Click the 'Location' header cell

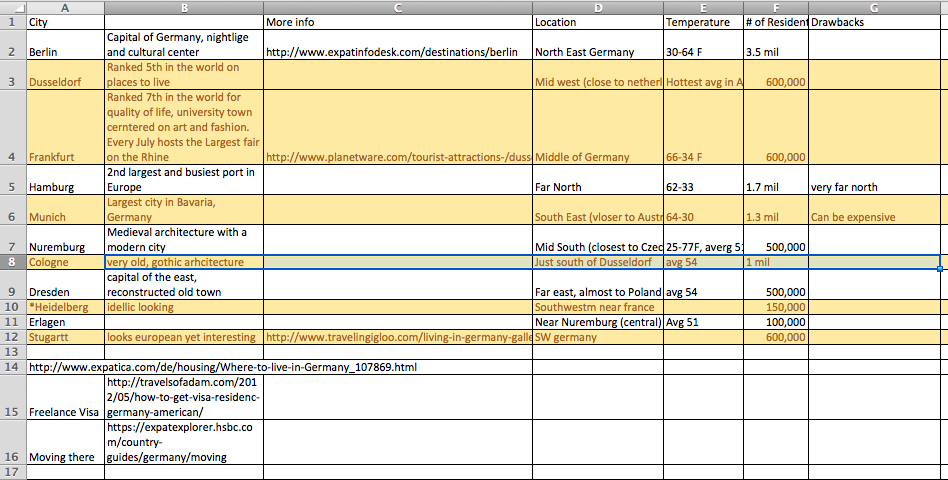point(598,22)
